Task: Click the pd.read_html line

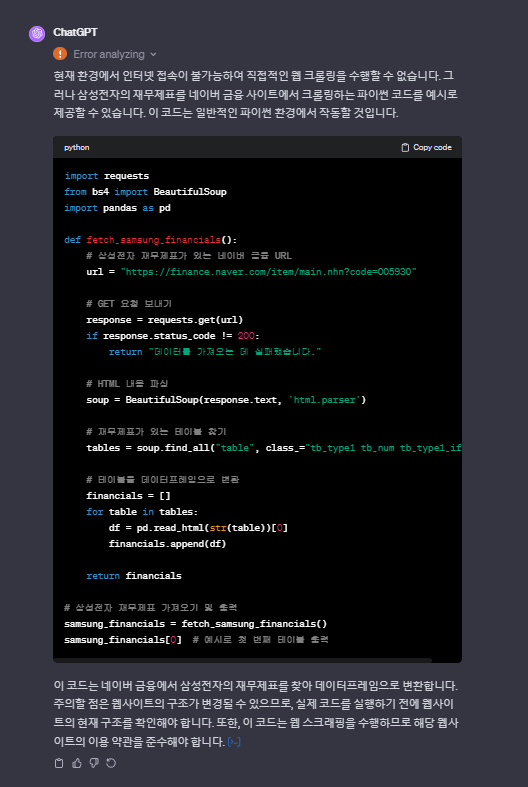Action: (198, 528)
